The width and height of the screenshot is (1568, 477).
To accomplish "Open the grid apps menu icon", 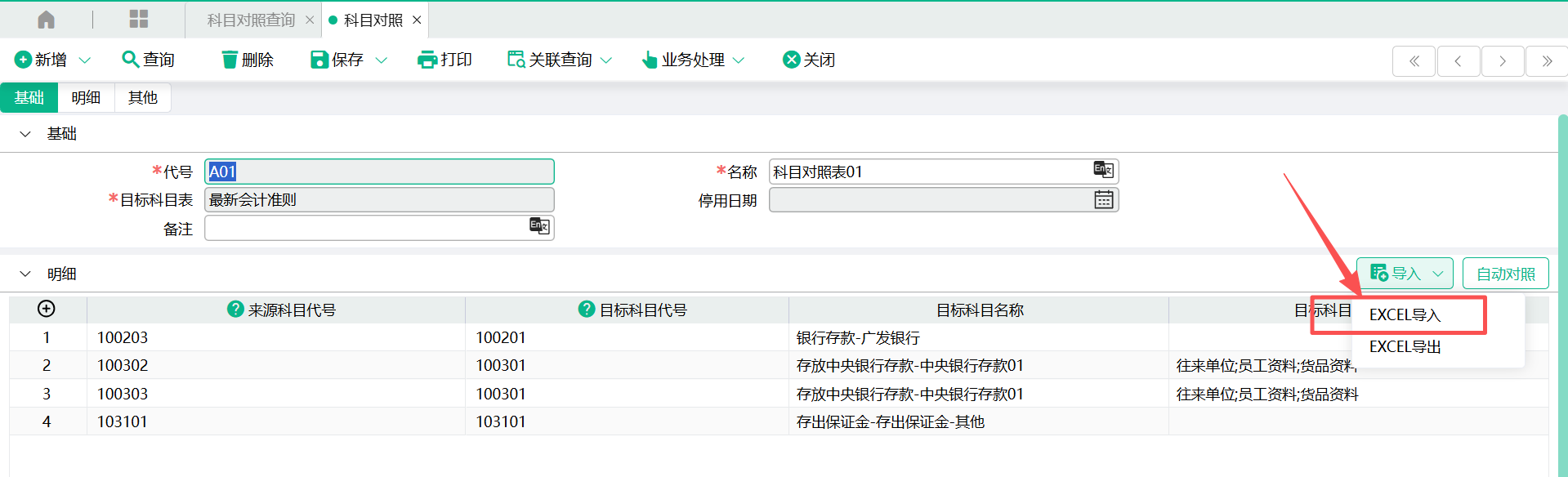I will point(139,20).
